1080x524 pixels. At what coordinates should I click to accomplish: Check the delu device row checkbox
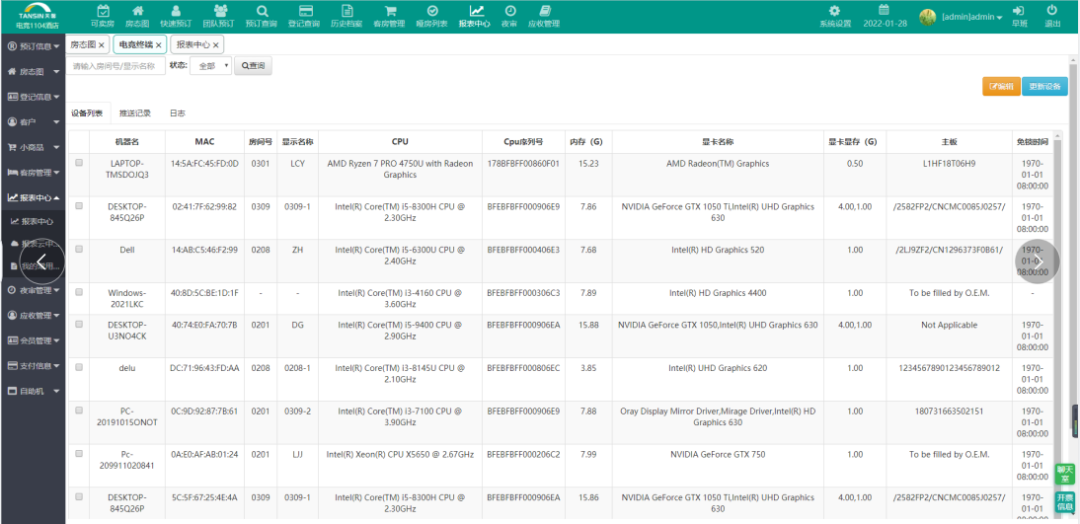coord(79,367)
